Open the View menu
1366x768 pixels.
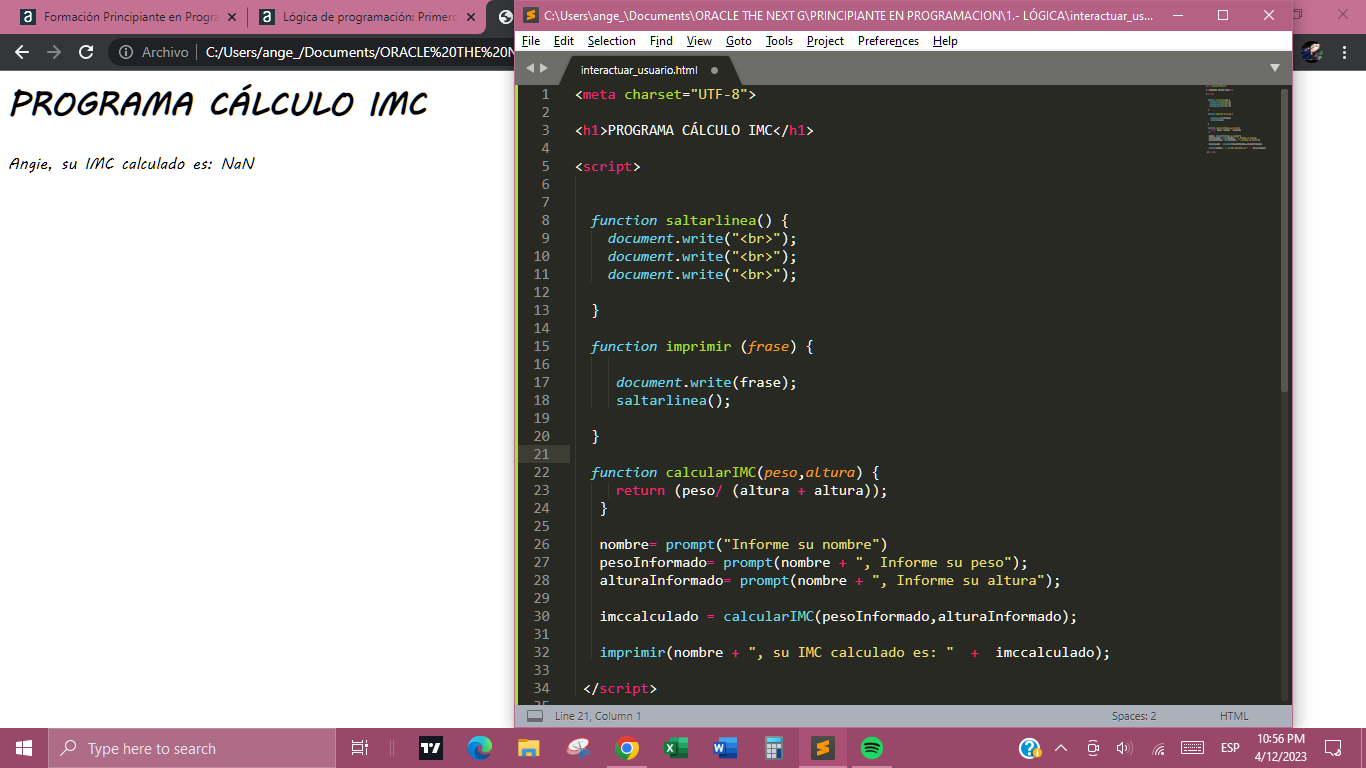[x=699, y=41]
